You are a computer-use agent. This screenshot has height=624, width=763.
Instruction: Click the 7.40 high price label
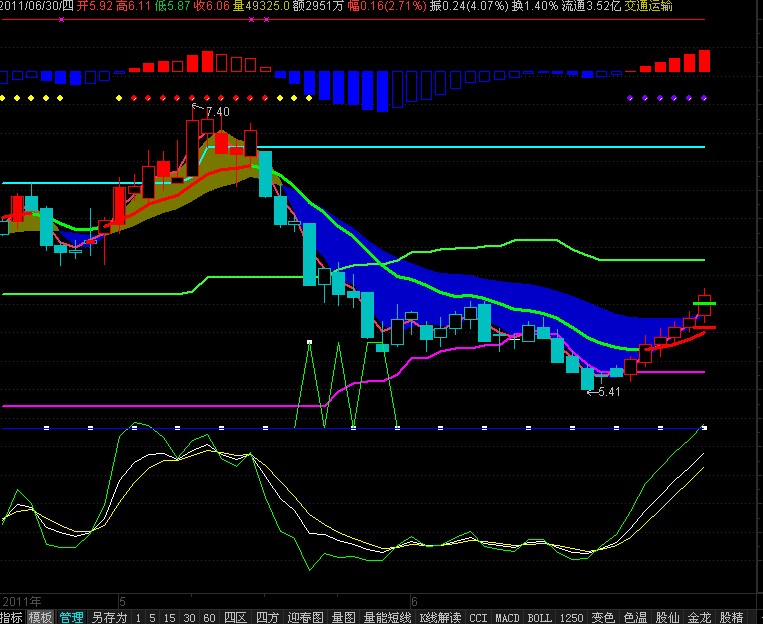pyautogui.click(x=218, y=111)
